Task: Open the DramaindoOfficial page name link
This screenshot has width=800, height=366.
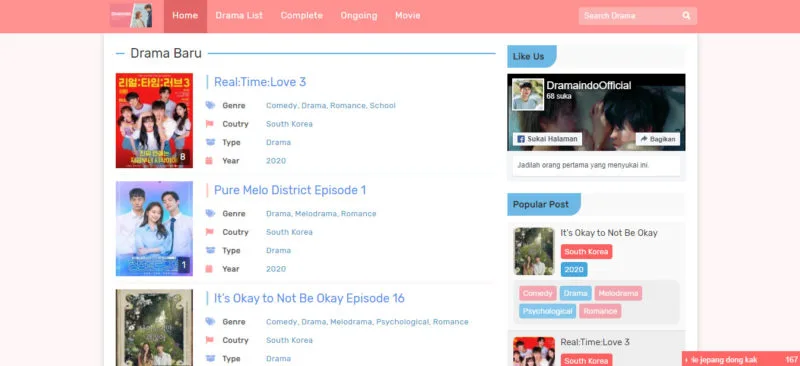Action: pos(589,85)
